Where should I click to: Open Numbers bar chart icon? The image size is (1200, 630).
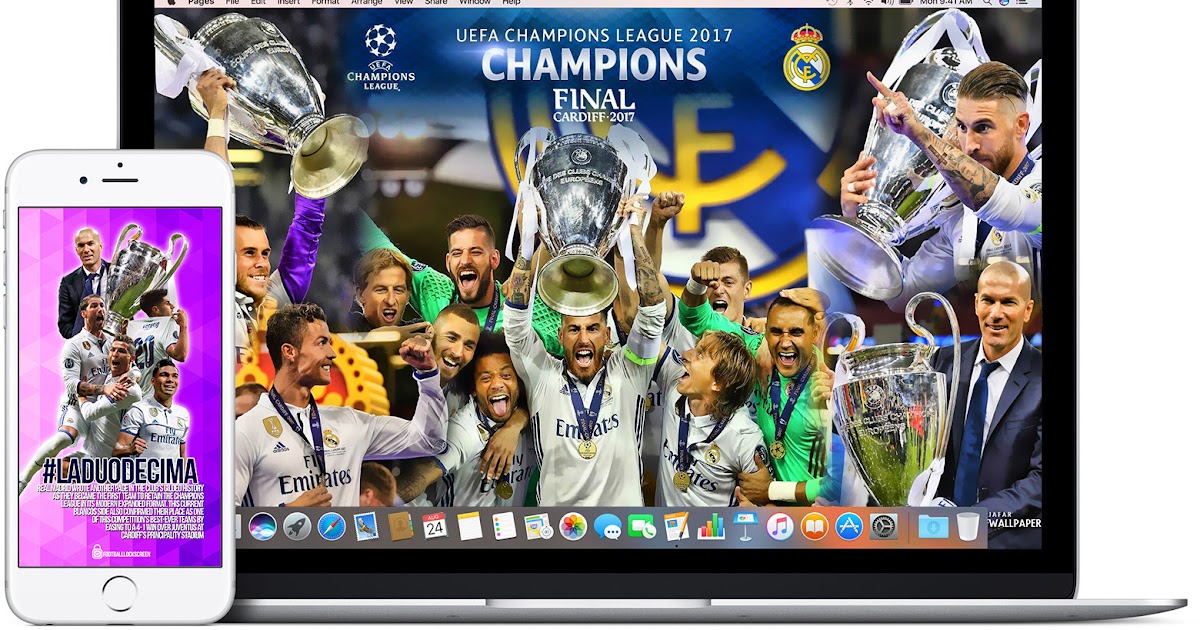711,526
